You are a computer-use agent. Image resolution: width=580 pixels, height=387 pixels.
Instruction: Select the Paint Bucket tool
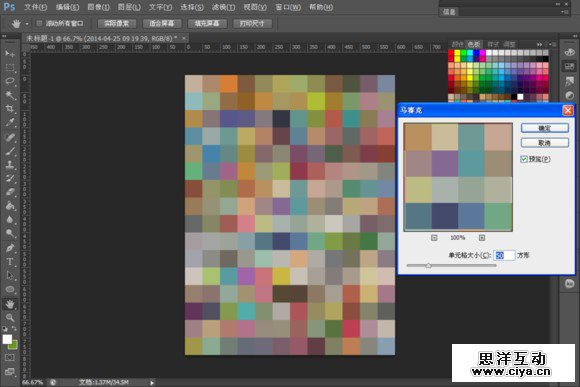coord(10,206)
